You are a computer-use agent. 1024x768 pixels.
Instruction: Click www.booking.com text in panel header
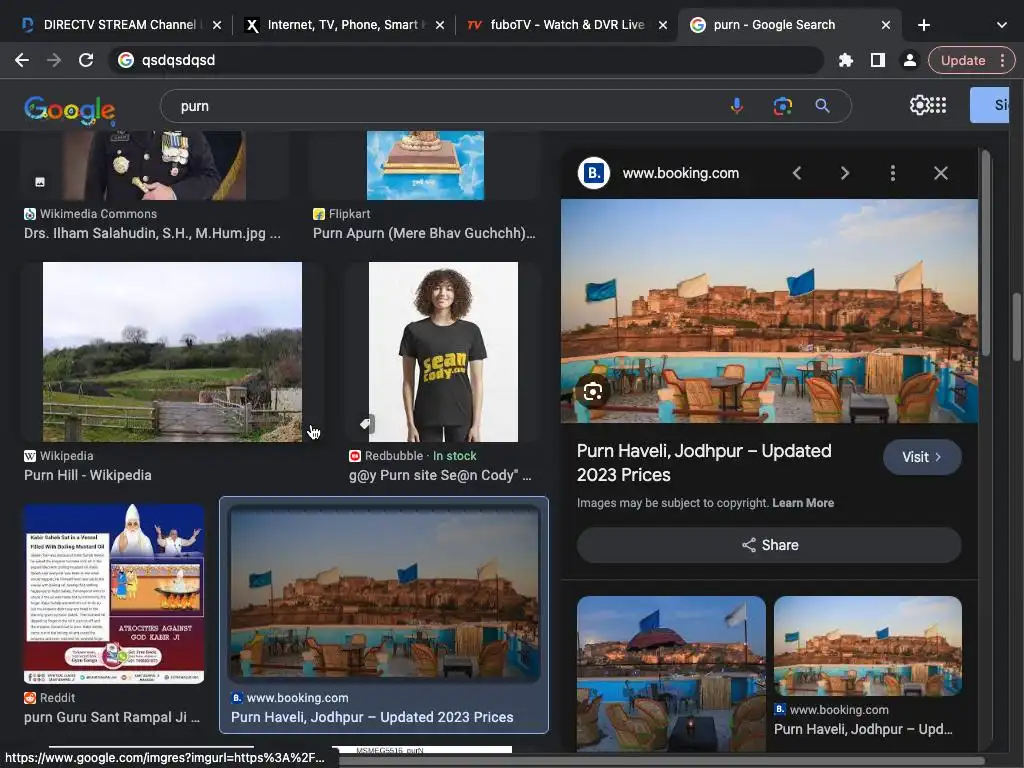[680, 173]
